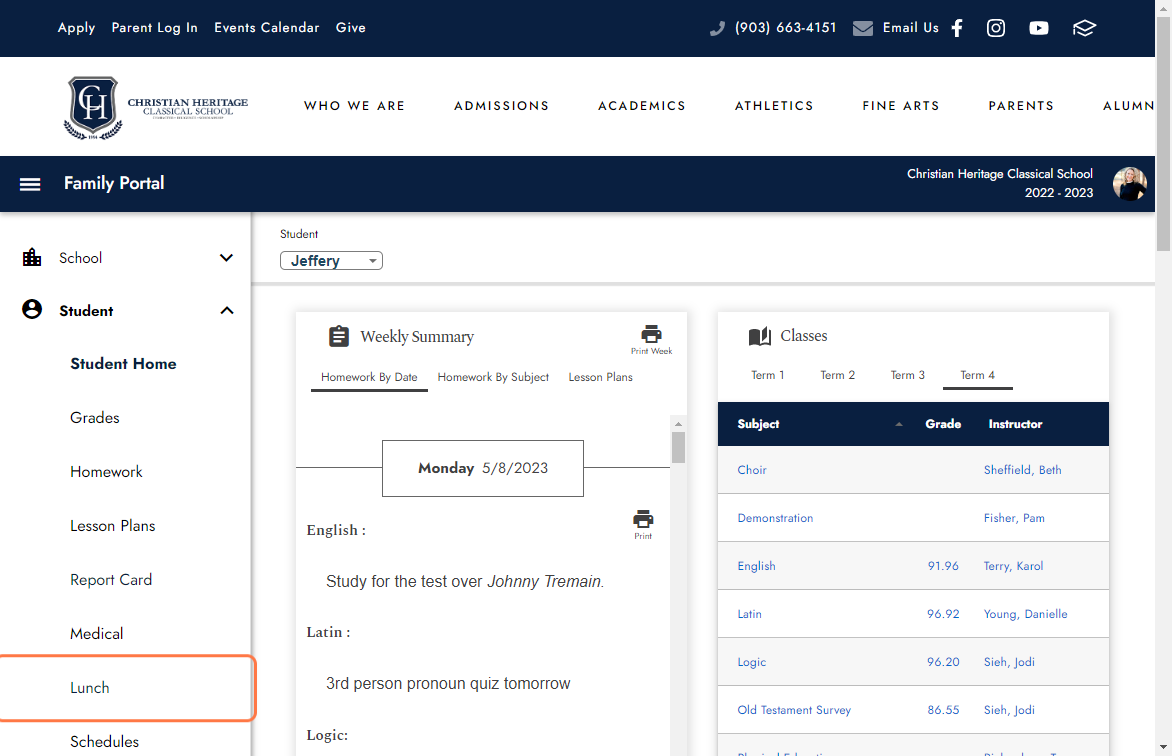
Task: Click the Grade column header
Action: coord(943,424)
